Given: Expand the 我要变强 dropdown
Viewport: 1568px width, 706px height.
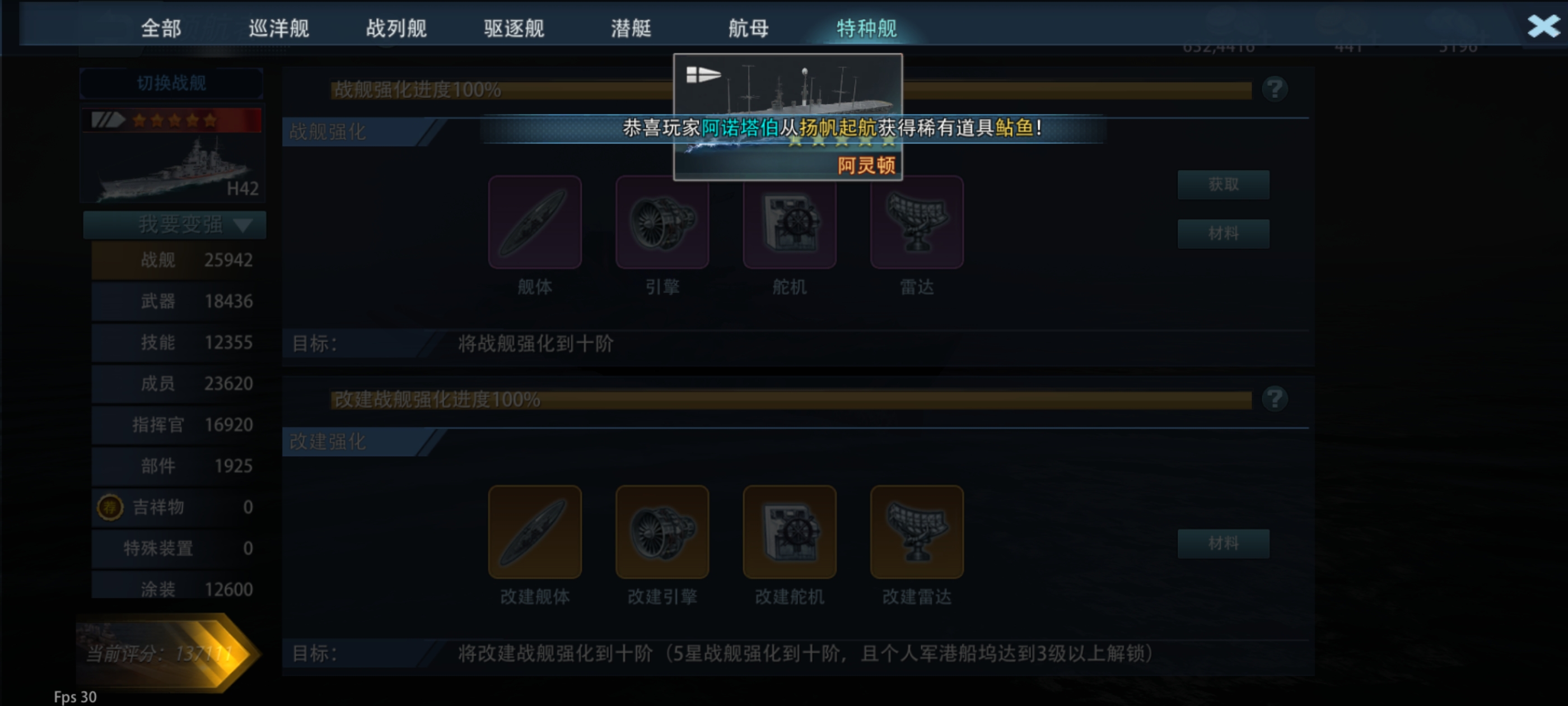Looking at the screenshot, I should [x=175, y=225].
